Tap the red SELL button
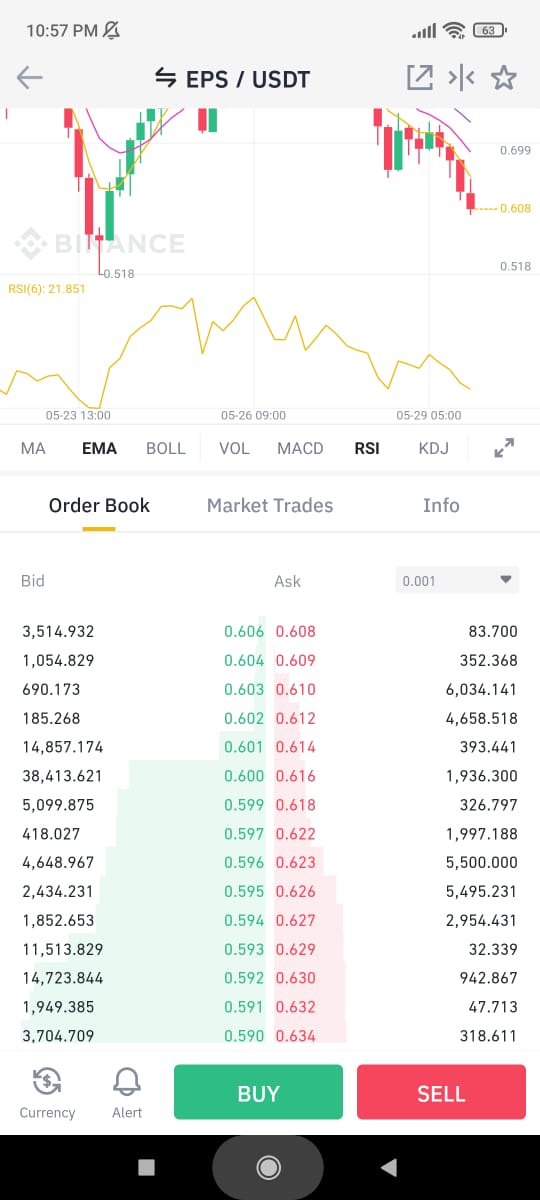Viewport: 540px width, 1200px height. tap(441, 1093)
